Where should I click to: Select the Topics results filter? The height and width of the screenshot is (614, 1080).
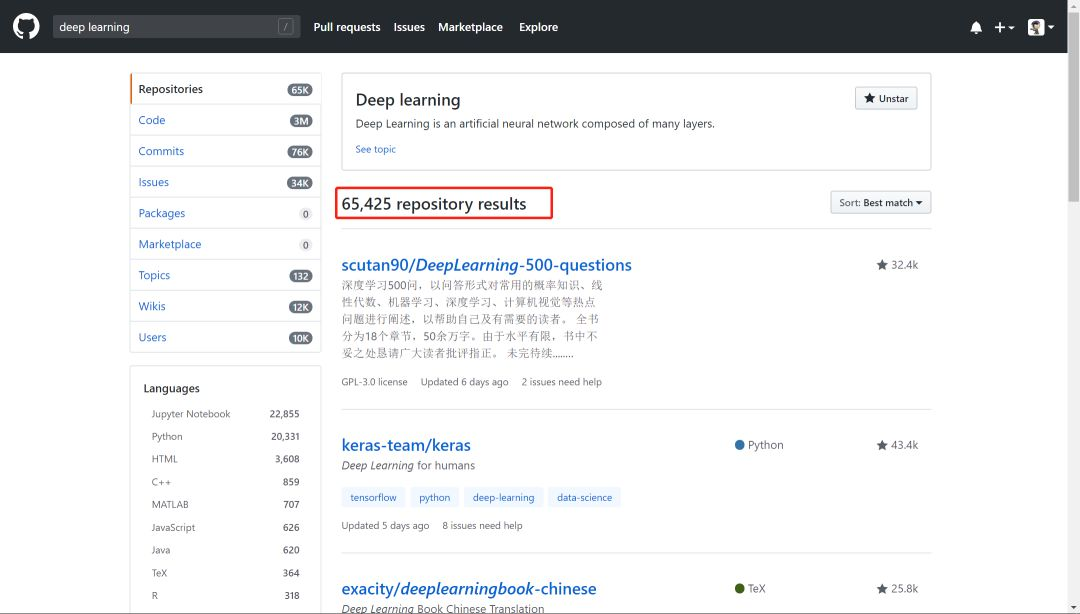225,275
